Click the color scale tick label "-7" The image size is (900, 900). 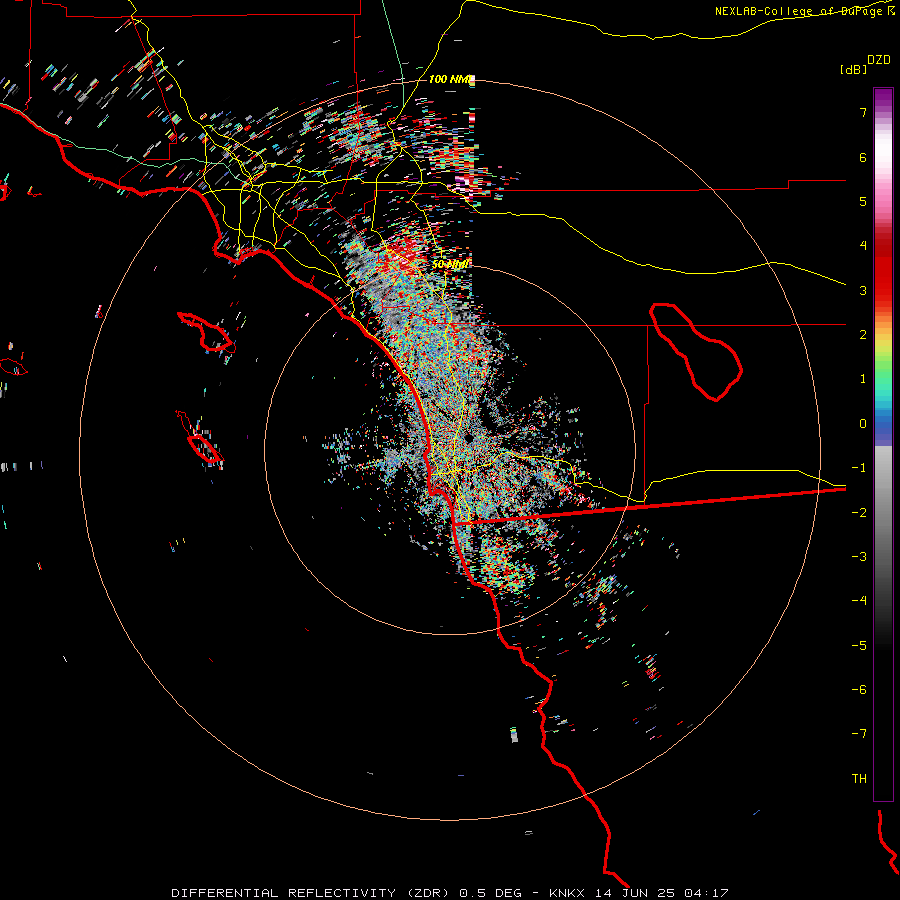(859, 734)
